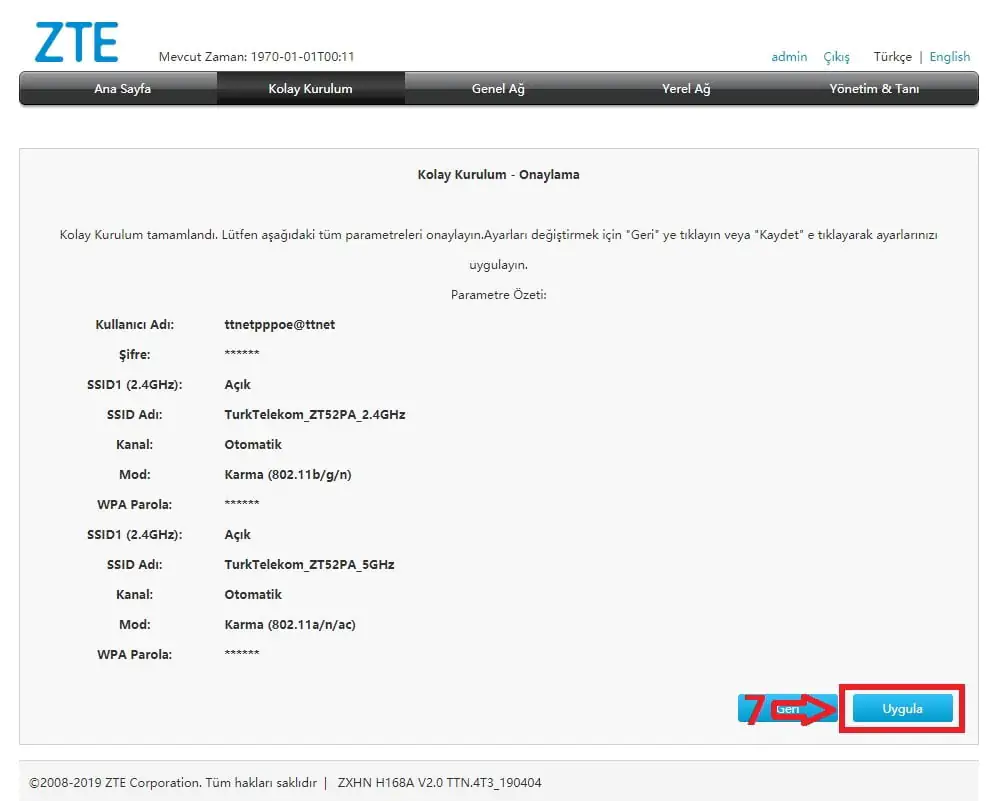Click the admin user link
This screenshot has width=988, height=801.
coord(789,57)
